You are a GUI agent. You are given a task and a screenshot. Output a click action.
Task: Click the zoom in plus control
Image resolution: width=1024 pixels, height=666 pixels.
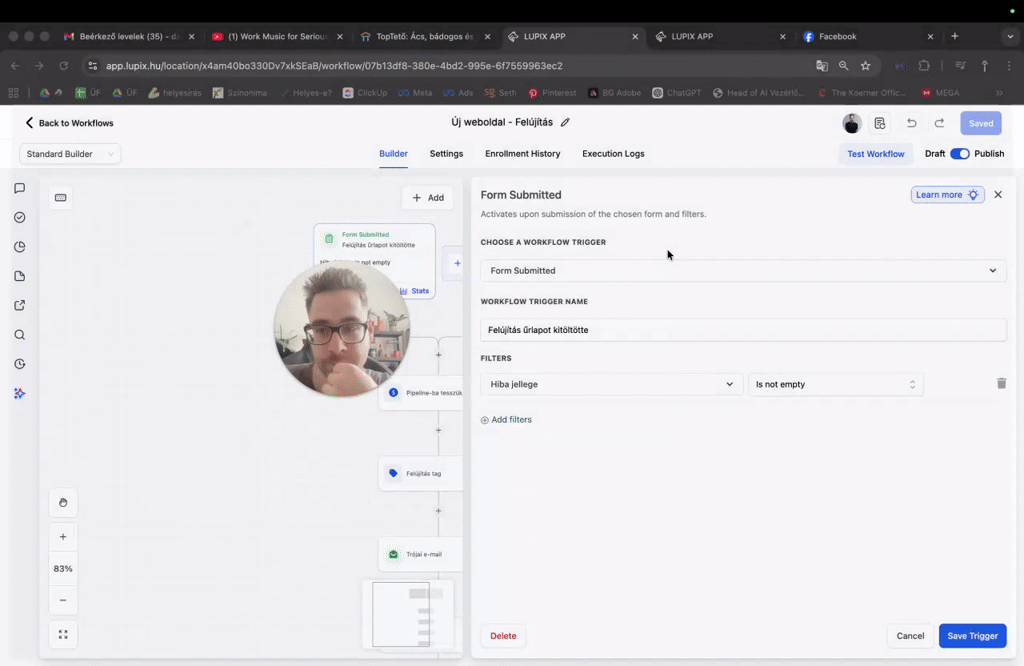click(63, 536)
